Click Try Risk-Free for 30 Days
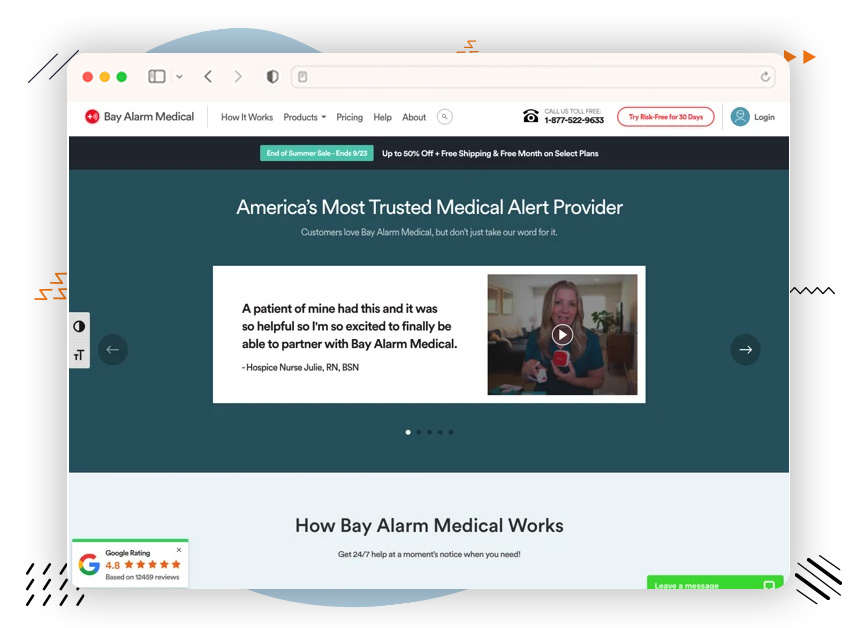860x628 pixels. (x=665, y=116)
